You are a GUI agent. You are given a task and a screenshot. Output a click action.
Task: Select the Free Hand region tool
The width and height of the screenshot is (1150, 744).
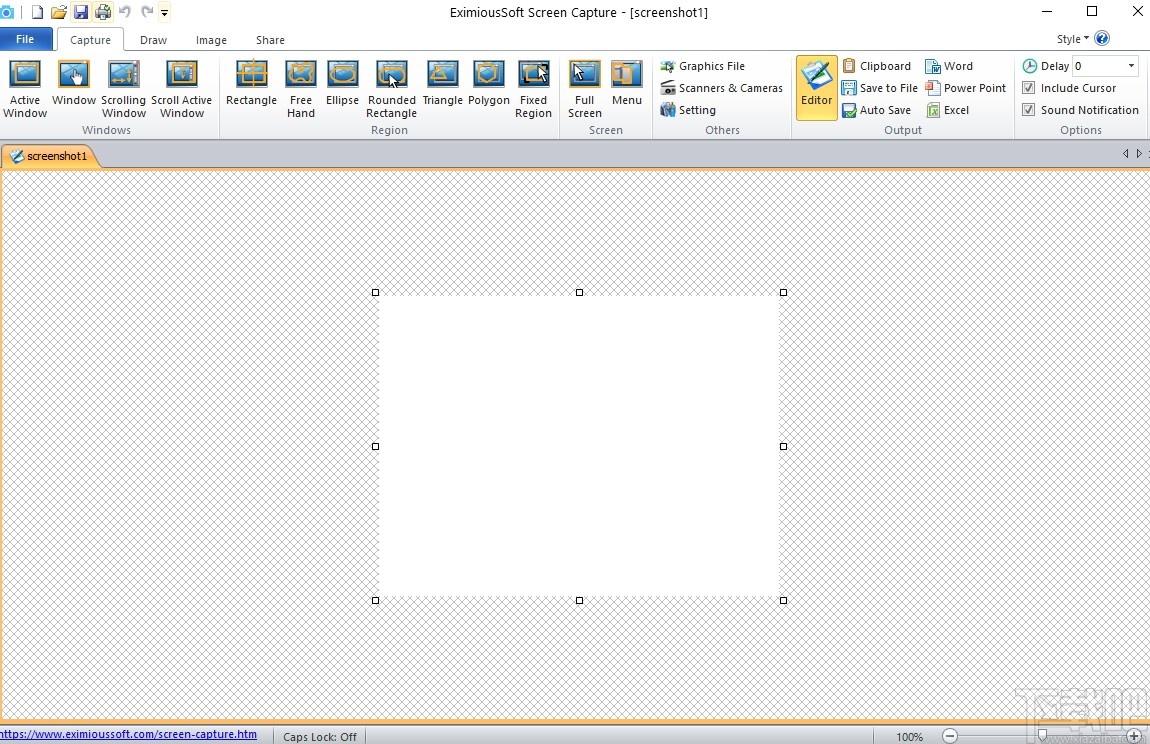[301, 89]
